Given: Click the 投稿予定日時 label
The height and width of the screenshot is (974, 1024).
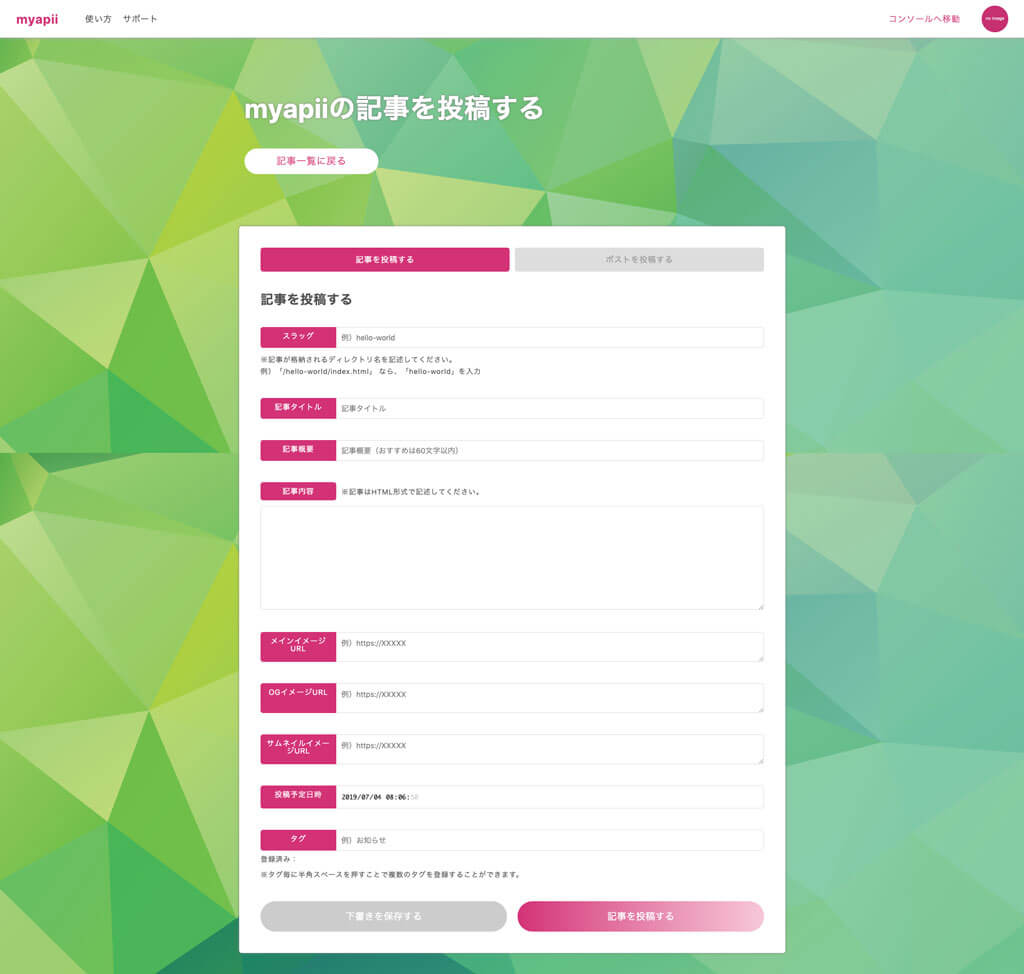Looking at the screenshot, I should point(298,797).
